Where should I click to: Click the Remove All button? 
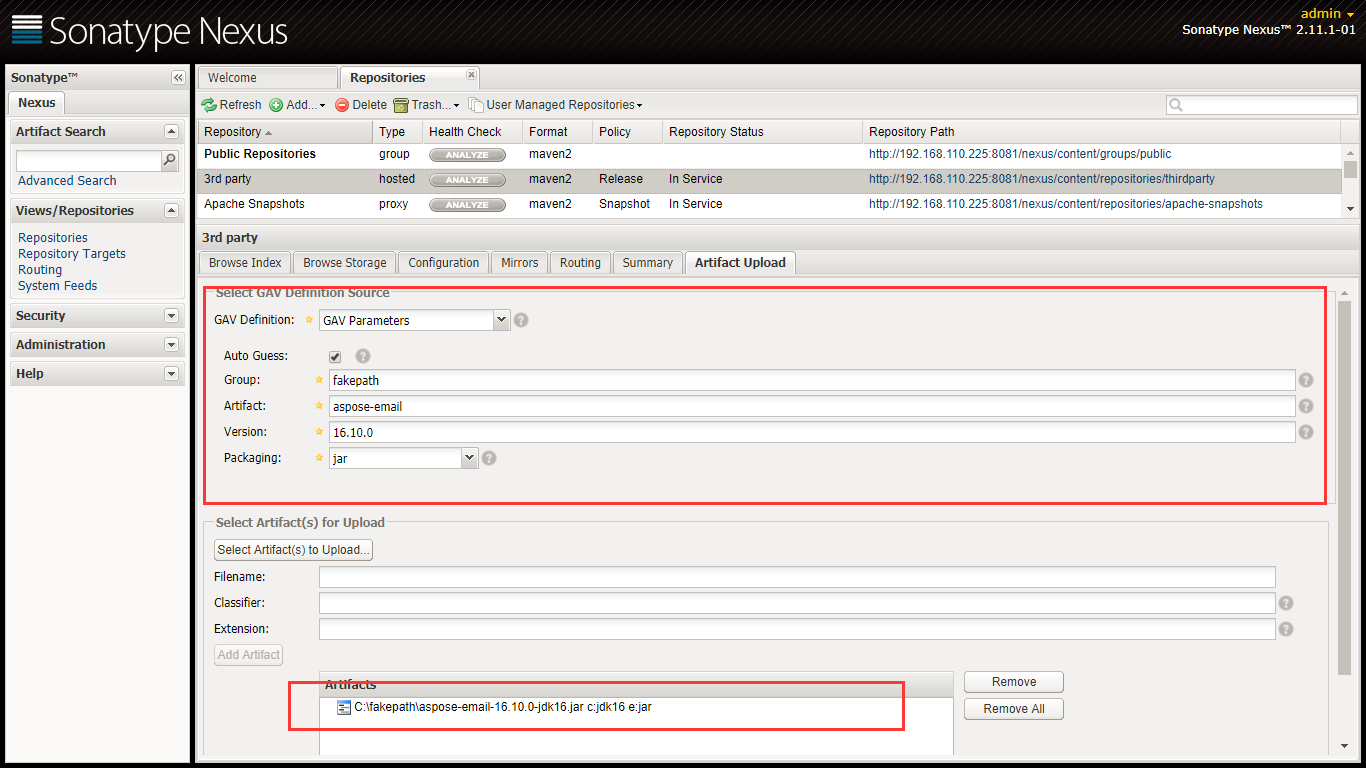[x=1014, y=709]
